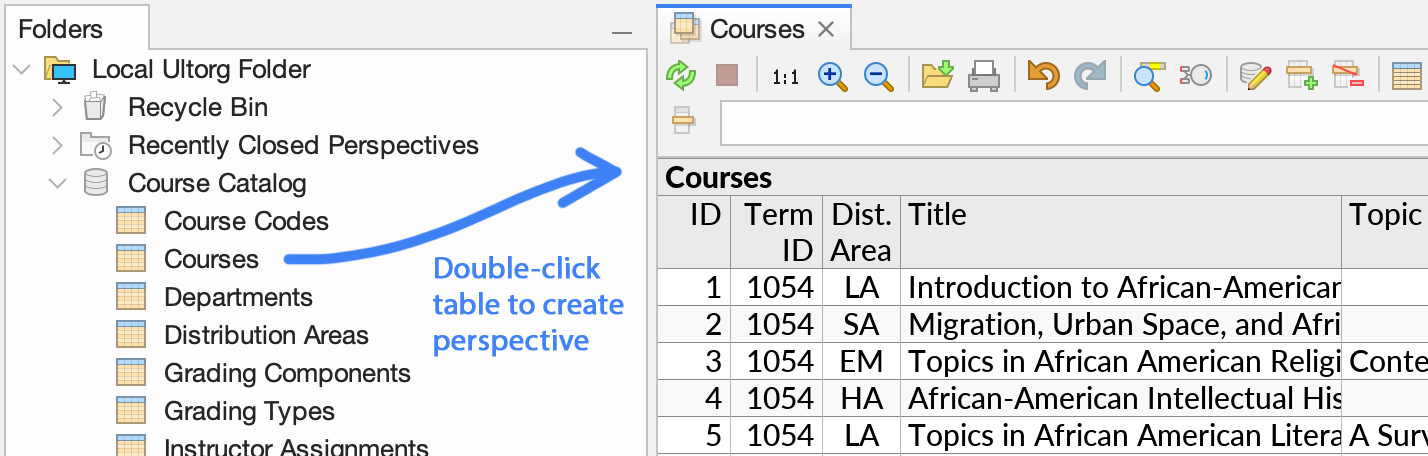The height and width of the screenshot is (456, 1428).
Task: Click the connector and circle icon
Action: [x=1196, y=75]
